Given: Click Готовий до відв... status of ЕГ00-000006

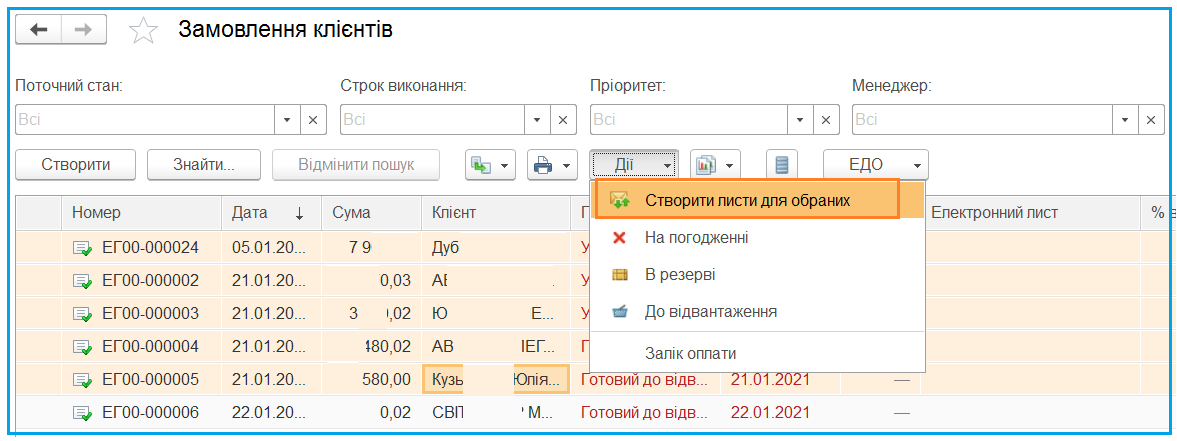Looking at the screenshot, I should coord(644,412).
